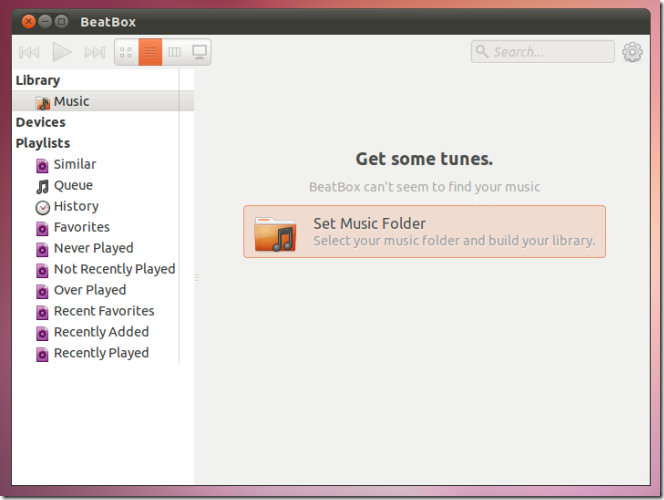Click the 'Get some tunes.' heading
Viewport: 664px width, 500px height.
pos(424,159)
